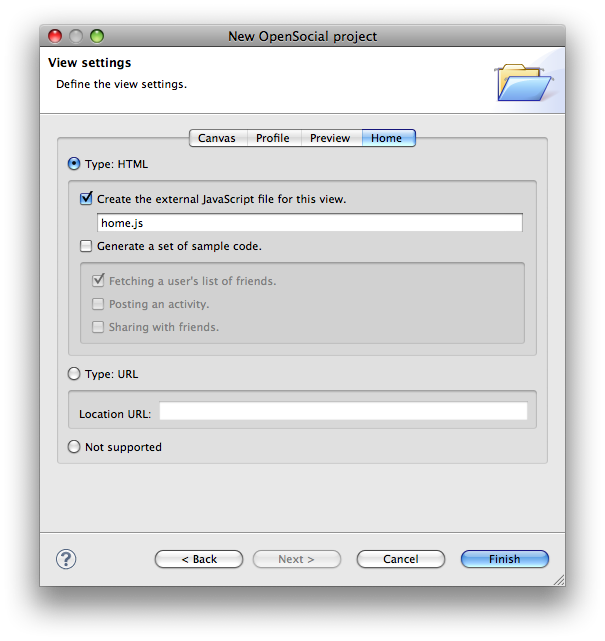Switch to the Profile tab
Viewport: 605px width, 641px height.
(274, 138)
